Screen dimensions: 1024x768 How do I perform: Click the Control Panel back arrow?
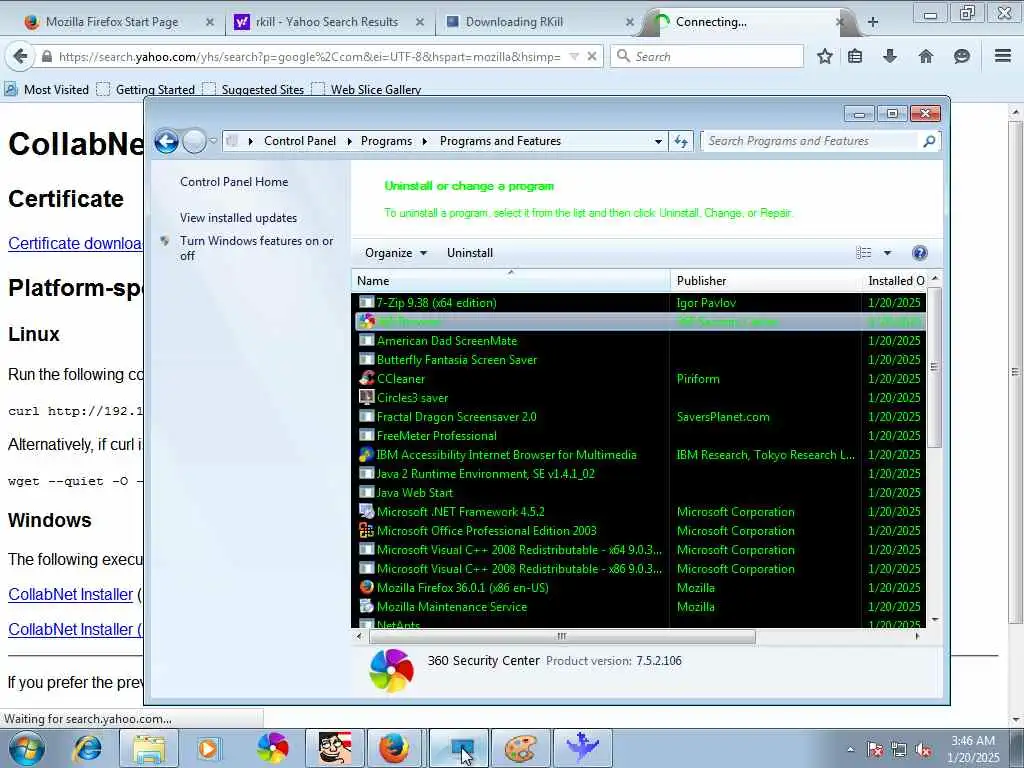pos(167,141)
